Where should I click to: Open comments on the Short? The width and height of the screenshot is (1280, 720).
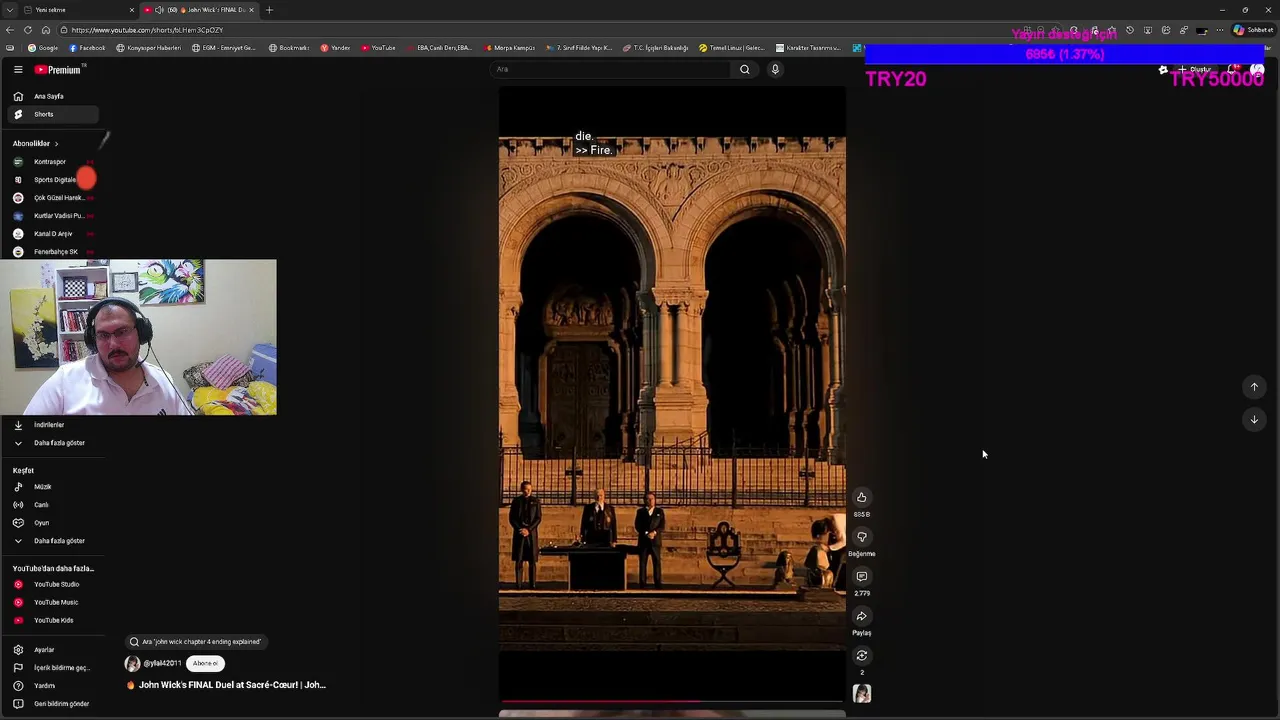coord(861,576)
